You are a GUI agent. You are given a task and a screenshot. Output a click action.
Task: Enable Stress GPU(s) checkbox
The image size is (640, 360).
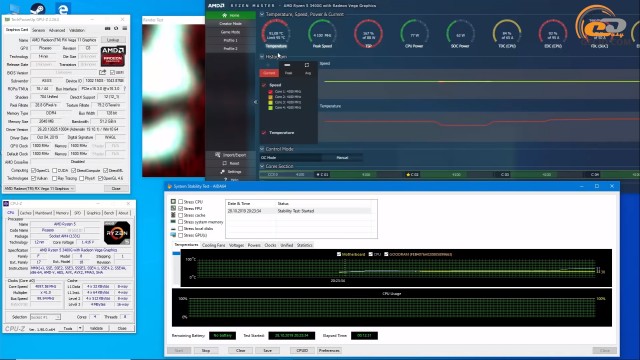point(180,235)
